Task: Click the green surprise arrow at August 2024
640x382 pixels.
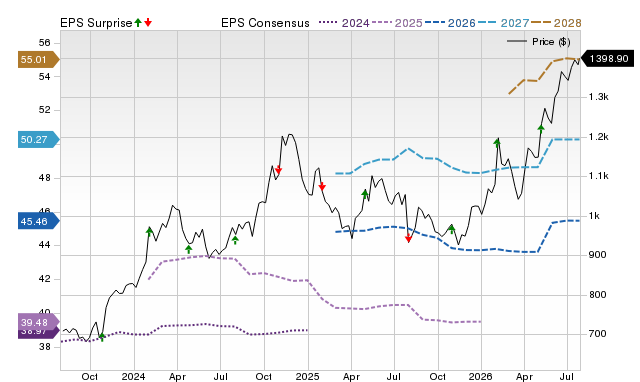Action: [x=235, y=240]
